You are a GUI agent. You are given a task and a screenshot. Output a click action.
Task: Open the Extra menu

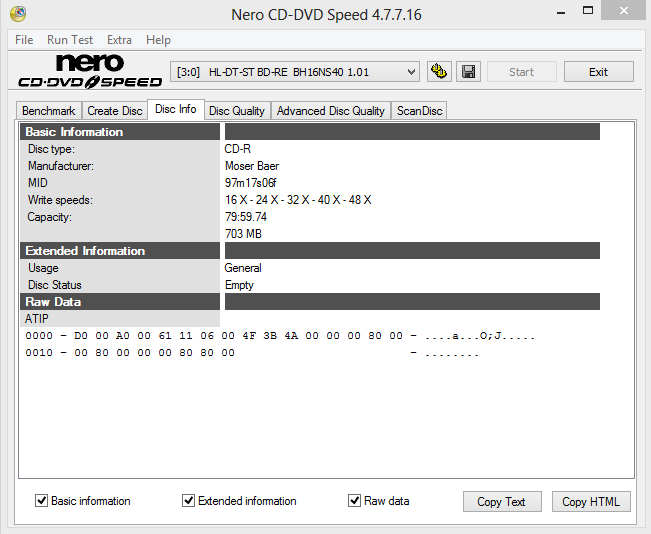(119, 40)
